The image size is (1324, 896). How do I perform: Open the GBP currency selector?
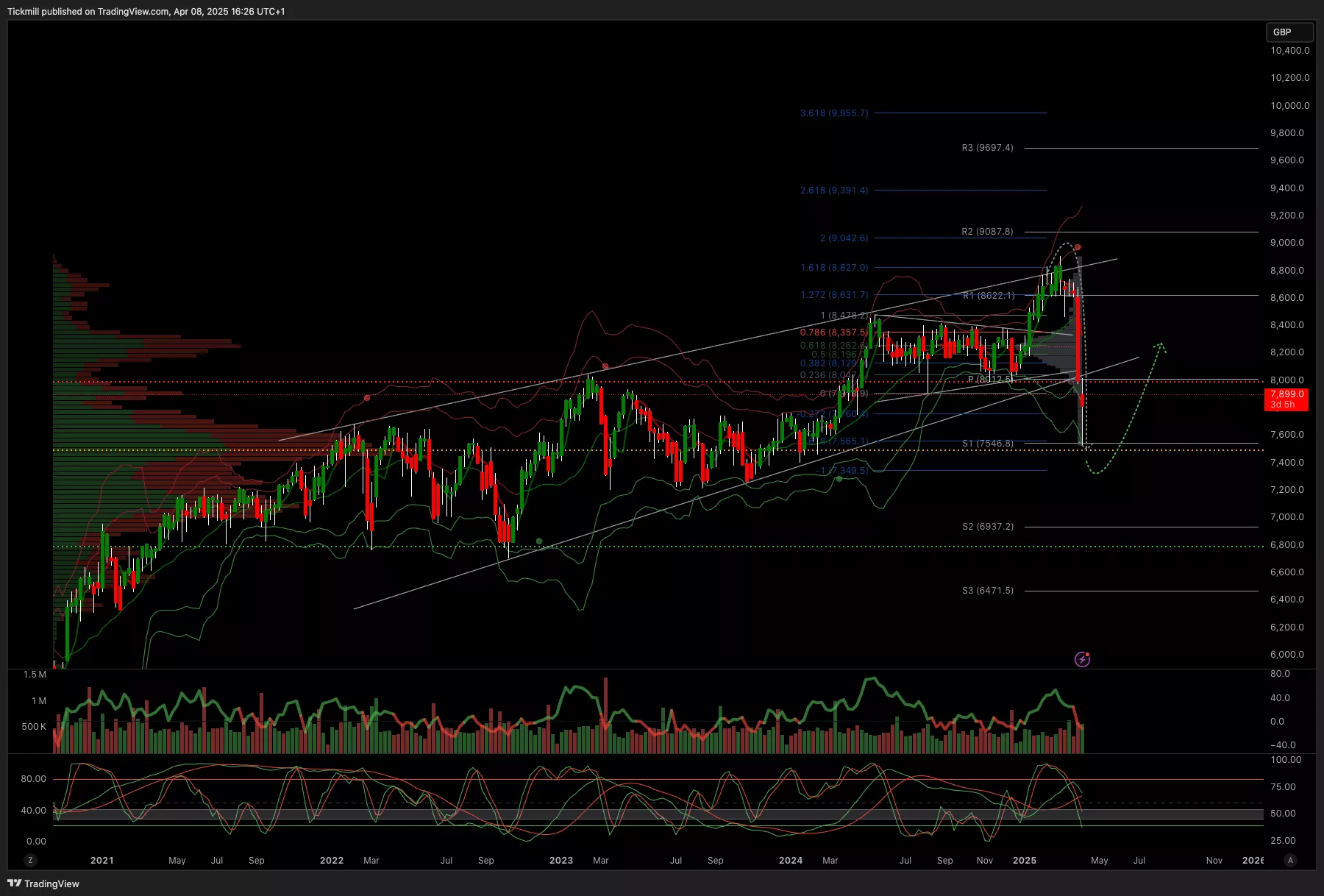pos(1289,32)
